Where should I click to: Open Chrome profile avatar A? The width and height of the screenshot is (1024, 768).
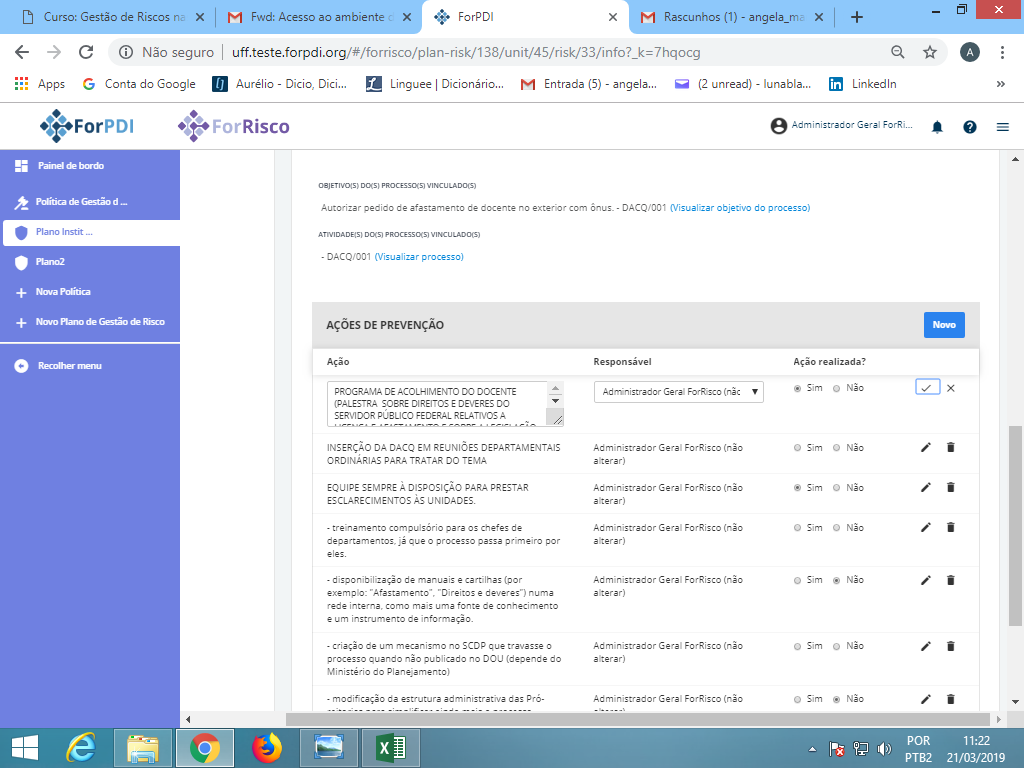point(970,52)
